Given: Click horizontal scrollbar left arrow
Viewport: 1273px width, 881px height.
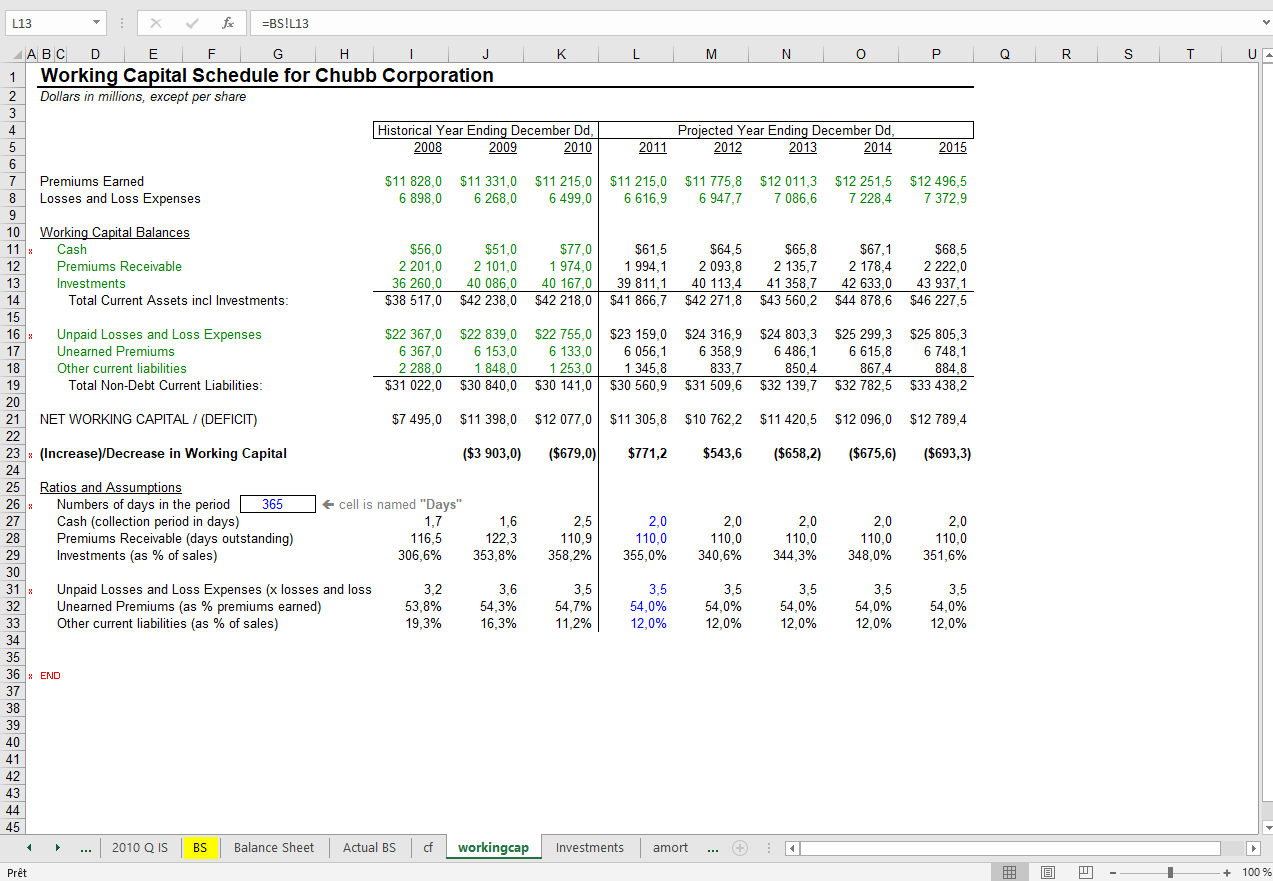Looking at the screenshot, I should tap(792, 848).
